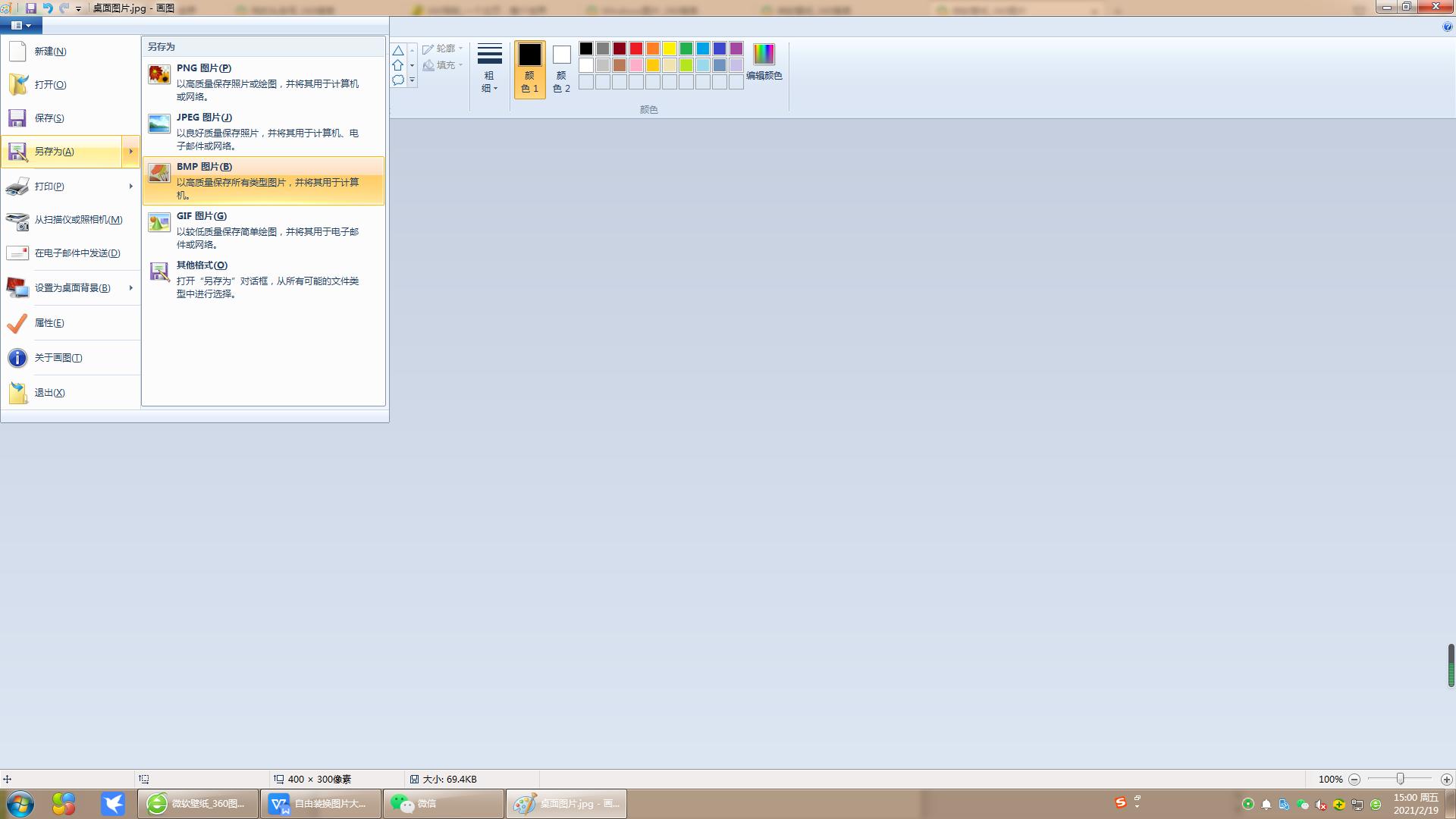Click the Save quick-access icon in title bar
Viewport: 1456px width, 819px height.
pos(31,8)
